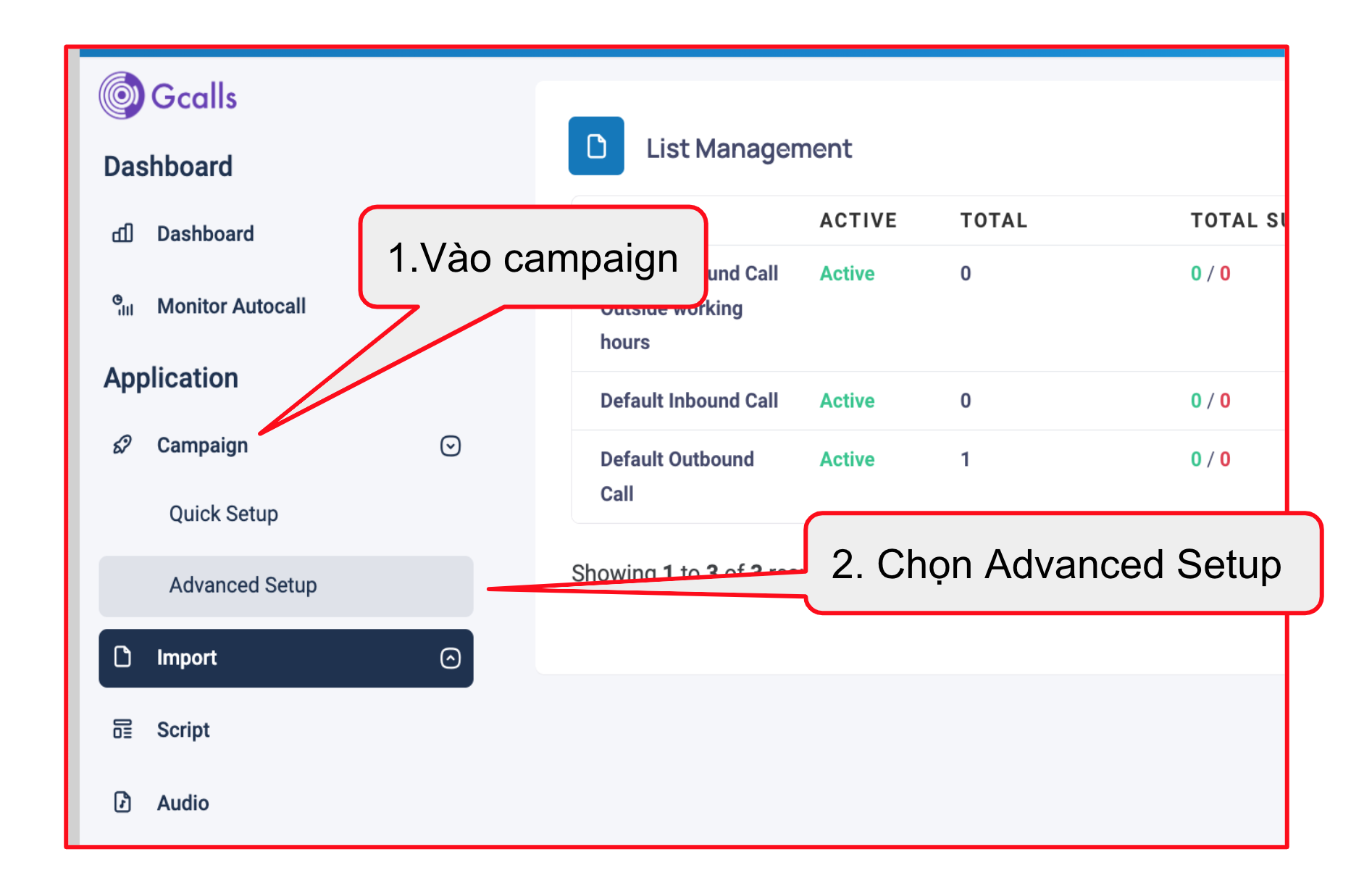The image size is (1372, 881).
Task: Click the Script list icon
Action: point(122,729)
